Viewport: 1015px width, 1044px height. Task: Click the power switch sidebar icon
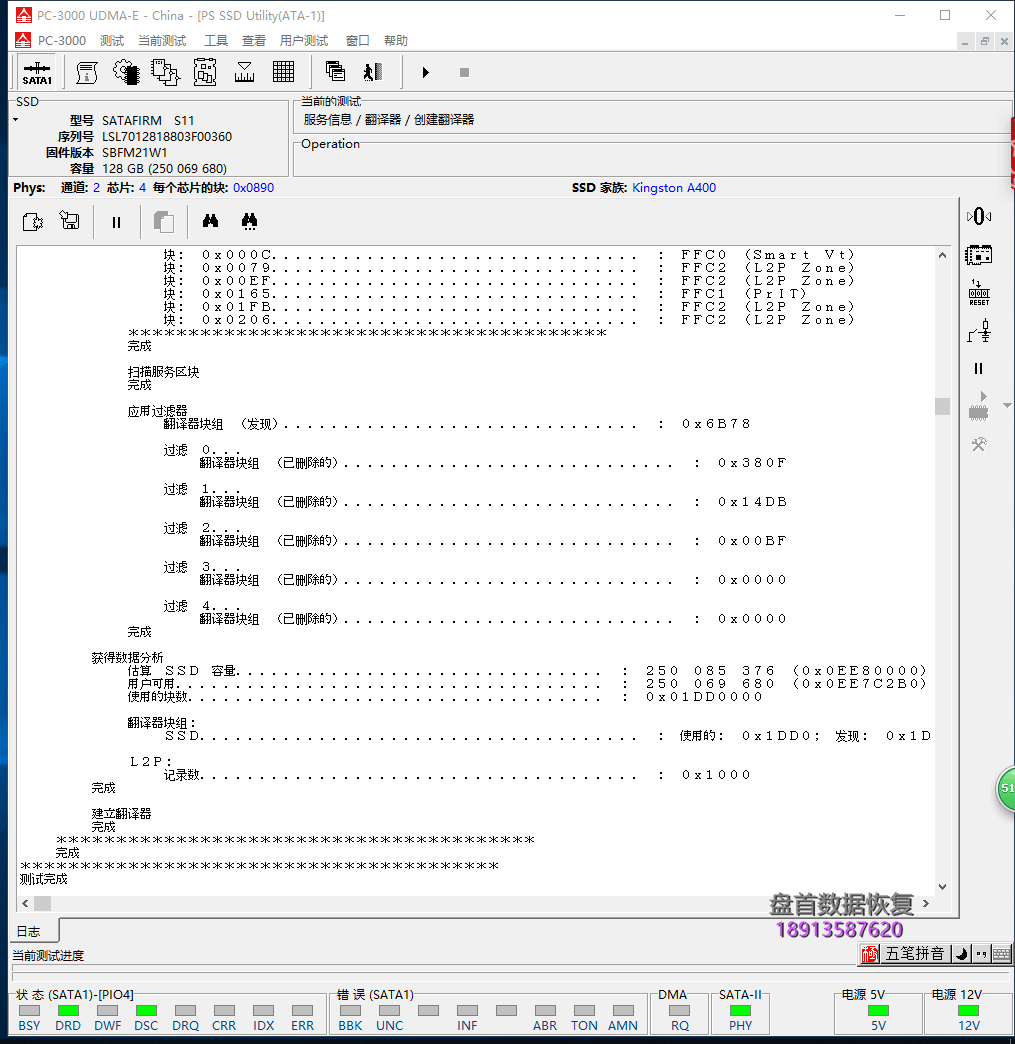click(979, 331)
